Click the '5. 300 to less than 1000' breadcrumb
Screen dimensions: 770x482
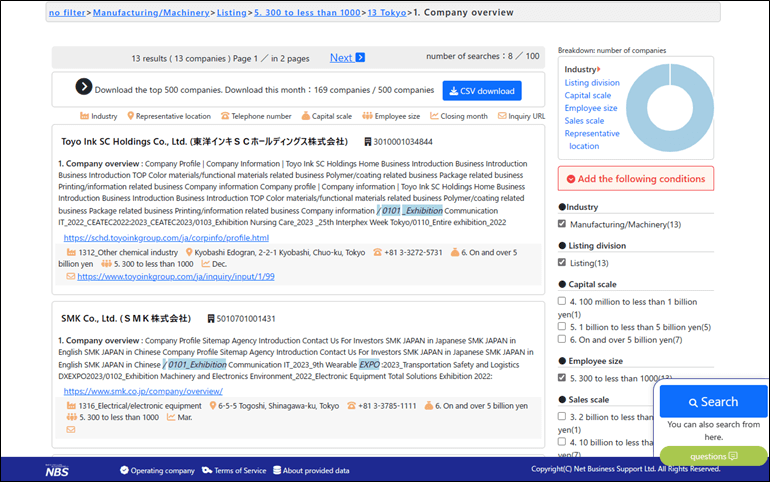[x=307, y=13]
